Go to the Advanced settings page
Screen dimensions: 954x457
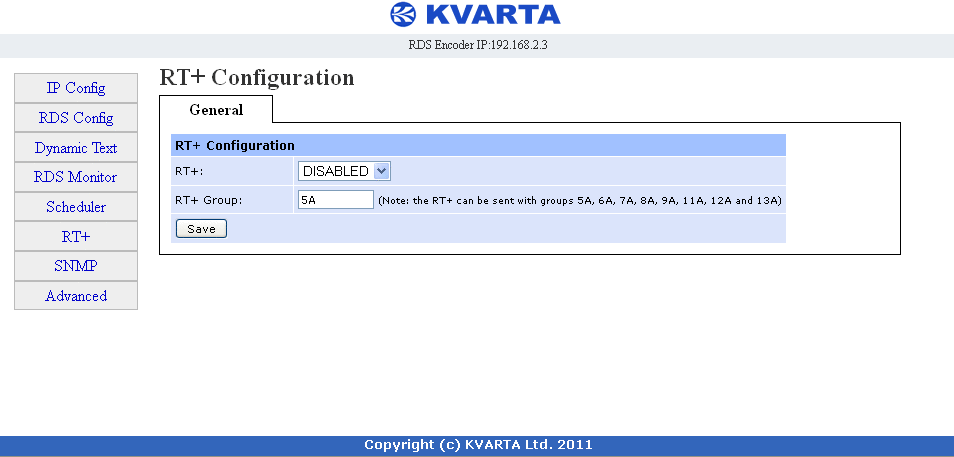[76, 296]
